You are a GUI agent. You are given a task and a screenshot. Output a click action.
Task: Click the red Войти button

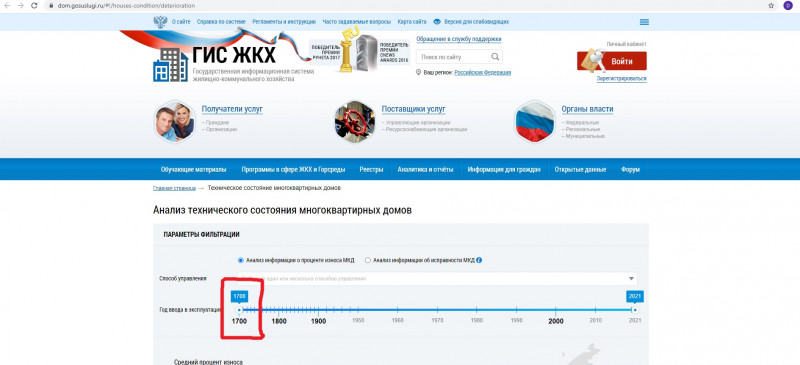612,61
